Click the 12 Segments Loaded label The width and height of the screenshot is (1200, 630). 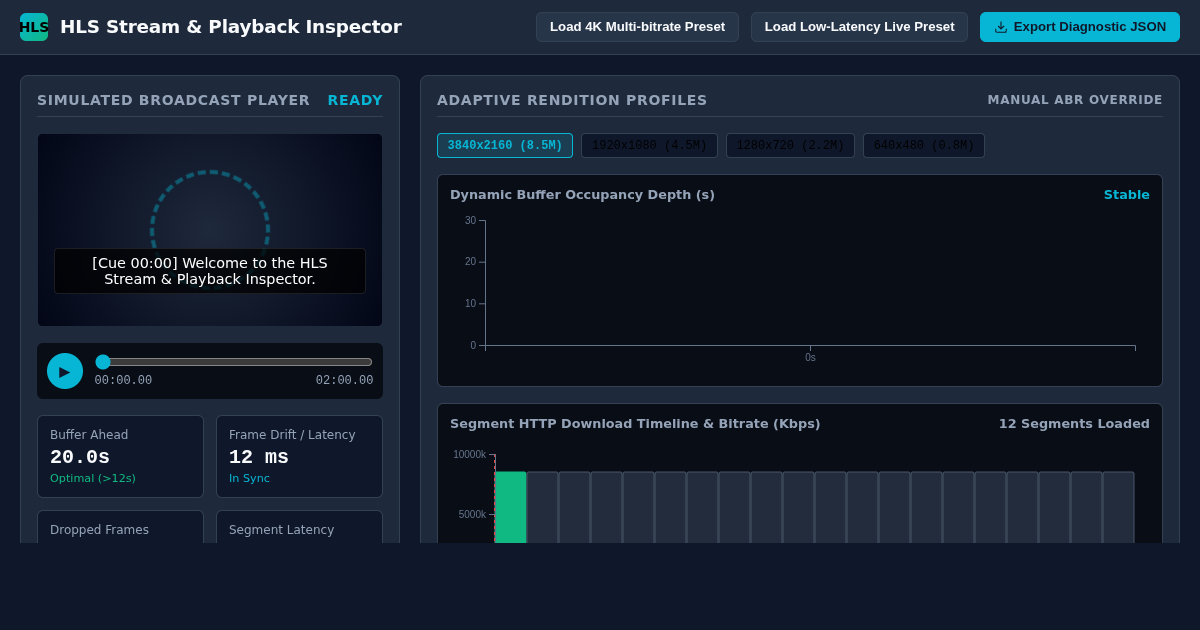pos(1074,424)
